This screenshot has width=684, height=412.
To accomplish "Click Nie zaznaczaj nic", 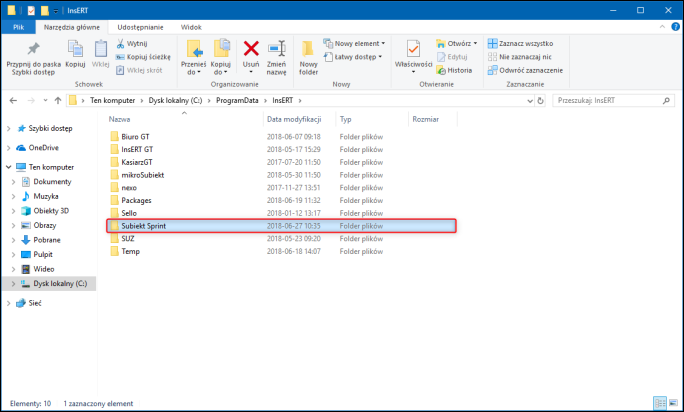I will 520,57.
